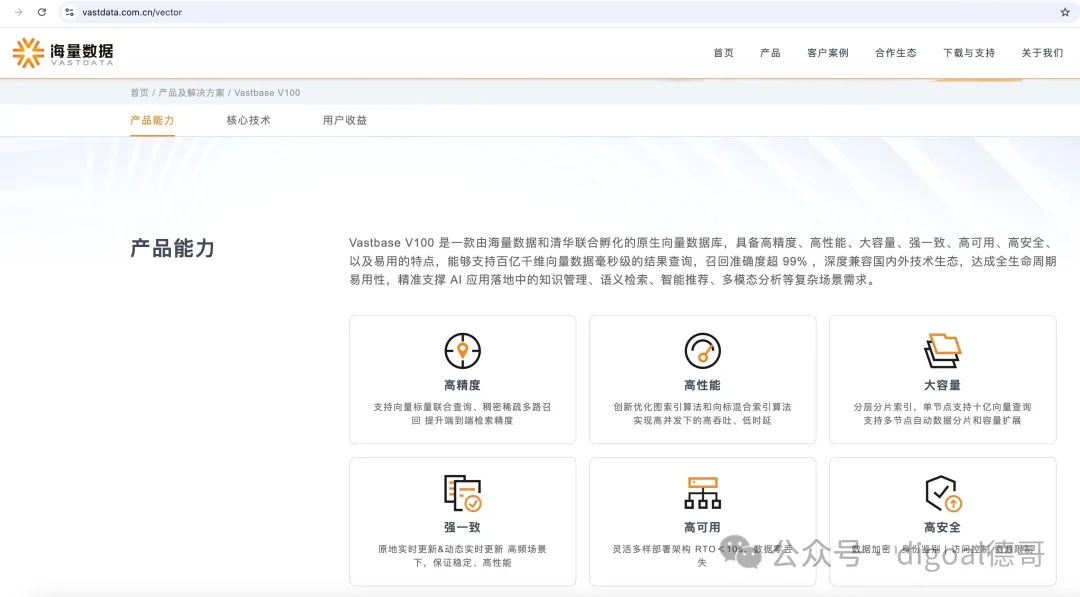
Task: Bookmark this page with the star icon
Action: (x=1065, y=12)
